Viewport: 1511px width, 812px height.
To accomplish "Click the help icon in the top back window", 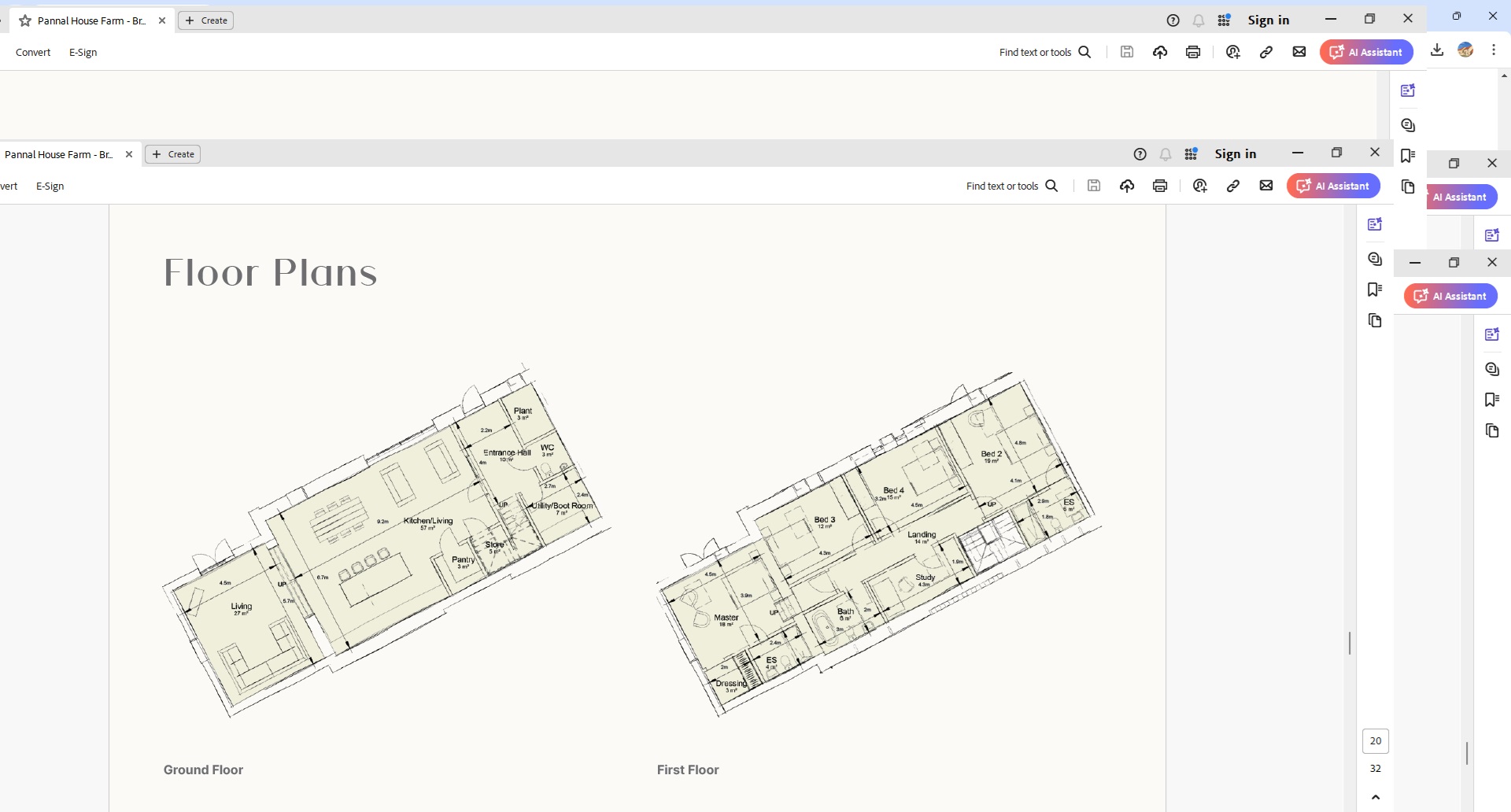I will pos(1173,20).
